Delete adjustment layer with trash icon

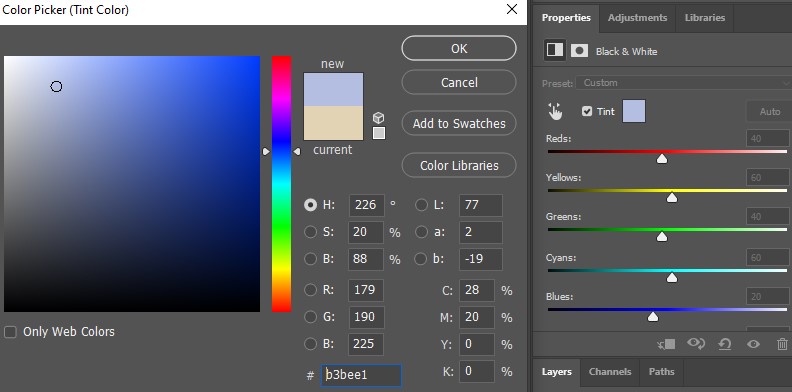click(782, 344)
